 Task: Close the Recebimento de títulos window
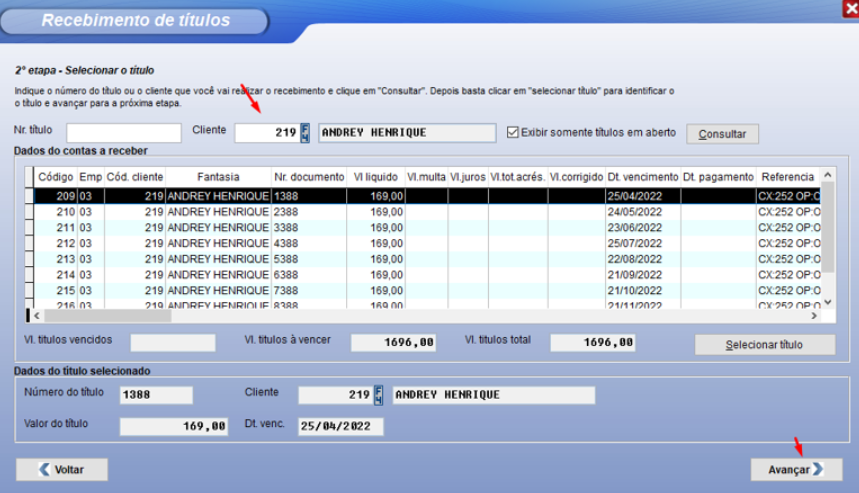point(849,8)
